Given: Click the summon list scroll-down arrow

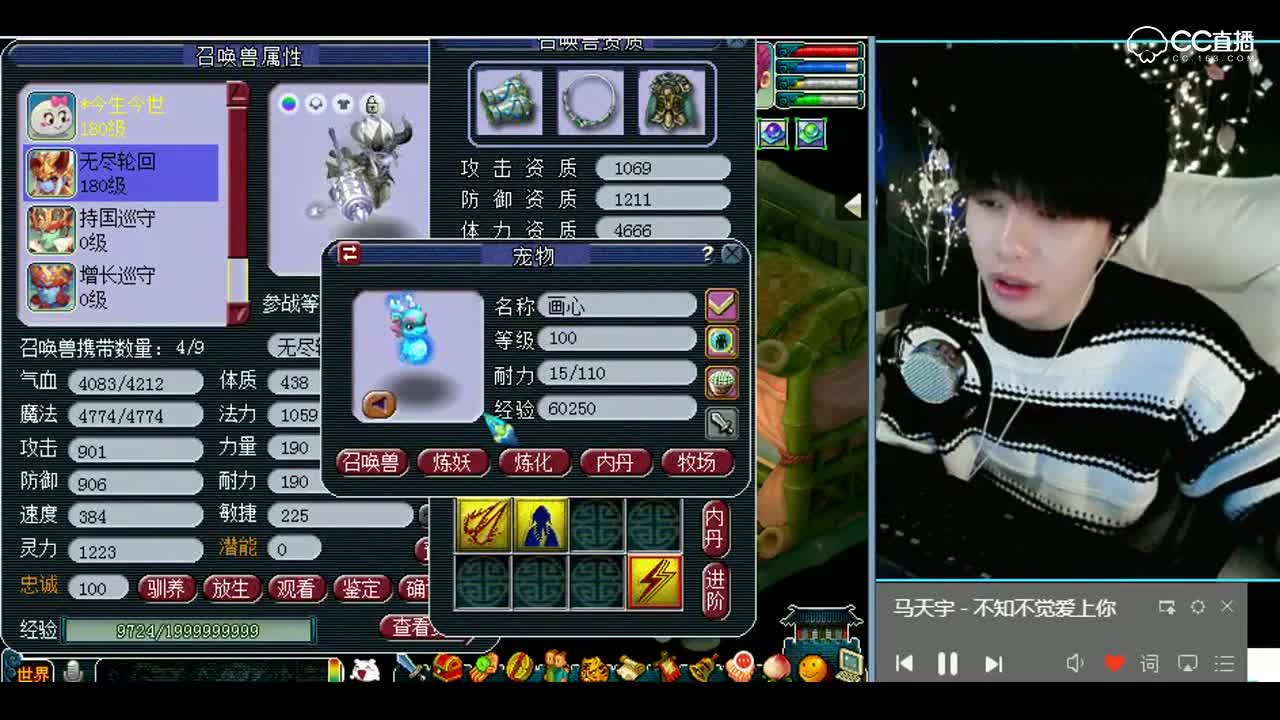Looking at the screenshot, I should pos(238,313).
